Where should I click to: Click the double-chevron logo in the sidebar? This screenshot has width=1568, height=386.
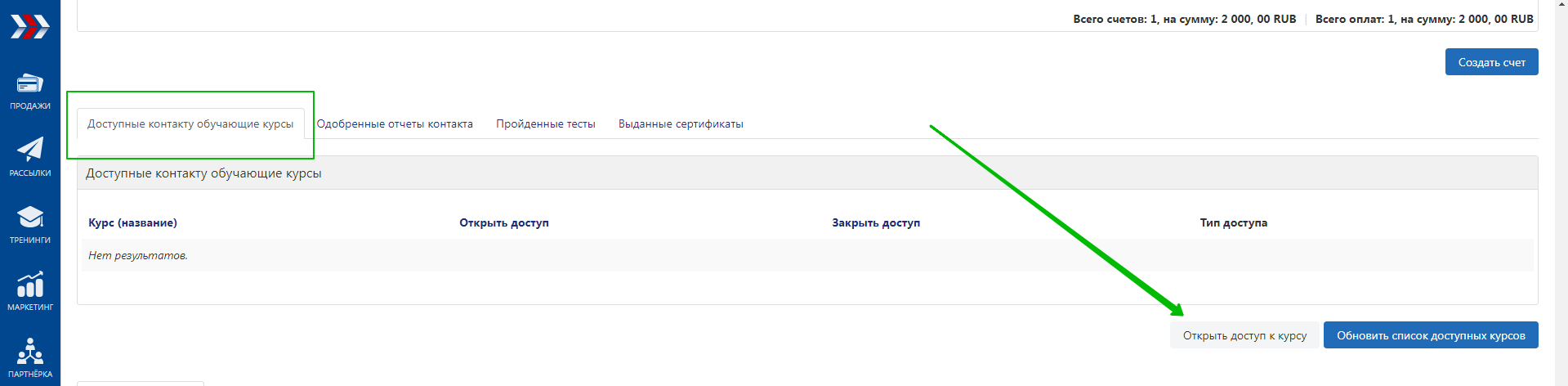[29, 26]
